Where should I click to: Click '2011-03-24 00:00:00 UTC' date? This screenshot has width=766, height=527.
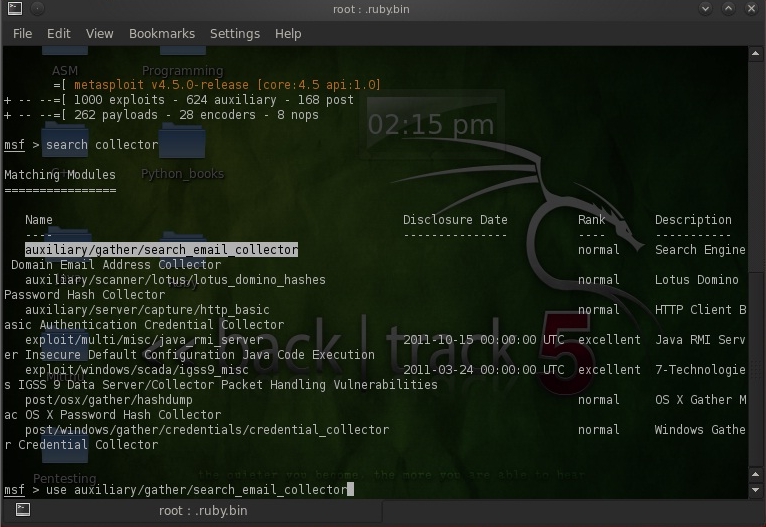[484, 370]
